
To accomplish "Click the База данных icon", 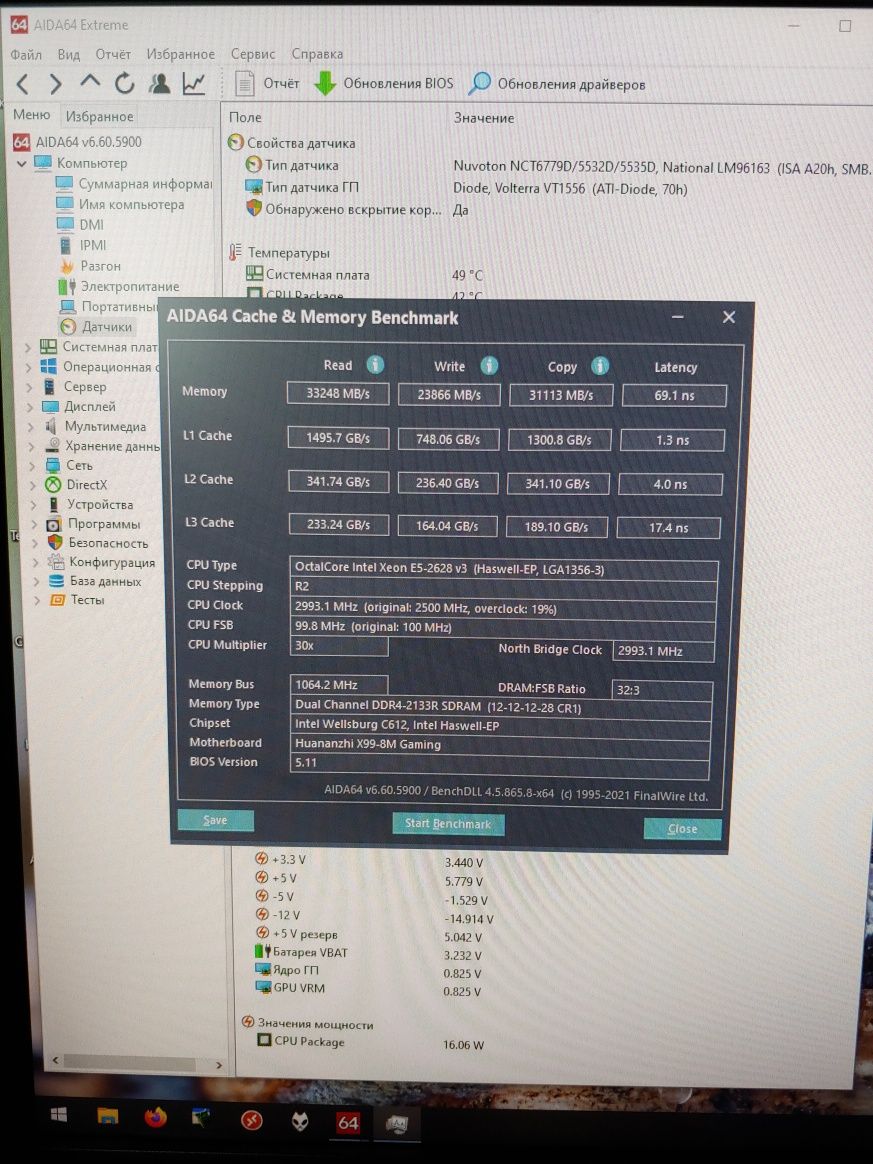I will pos(56,581).
